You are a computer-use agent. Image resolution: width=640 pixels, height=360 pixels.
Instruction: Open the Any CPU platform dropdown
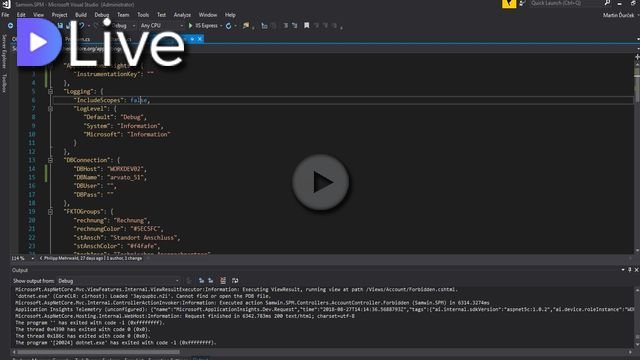click(x=162, y=26)
